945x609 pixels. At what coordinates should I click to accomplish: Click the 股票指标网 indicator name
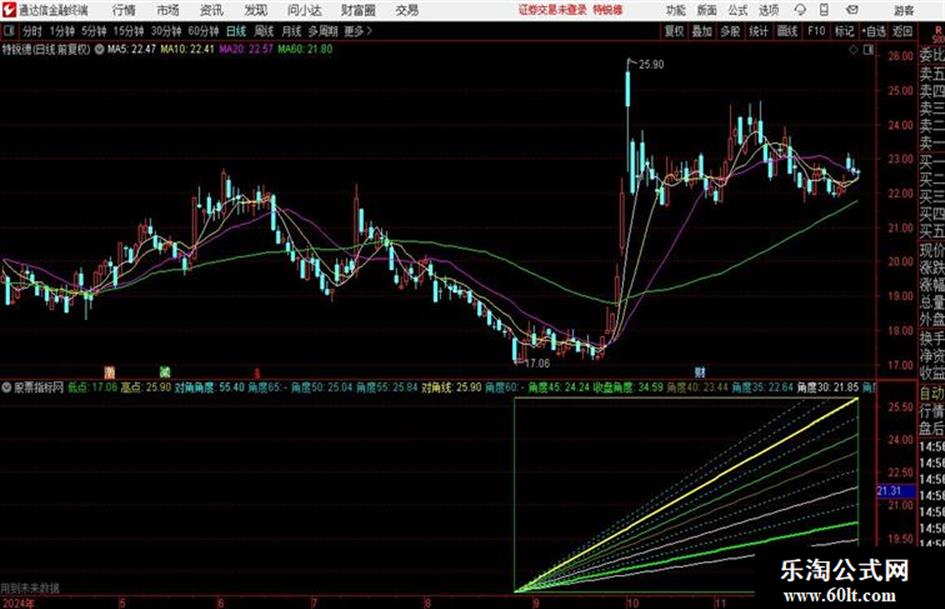(39, 387)
